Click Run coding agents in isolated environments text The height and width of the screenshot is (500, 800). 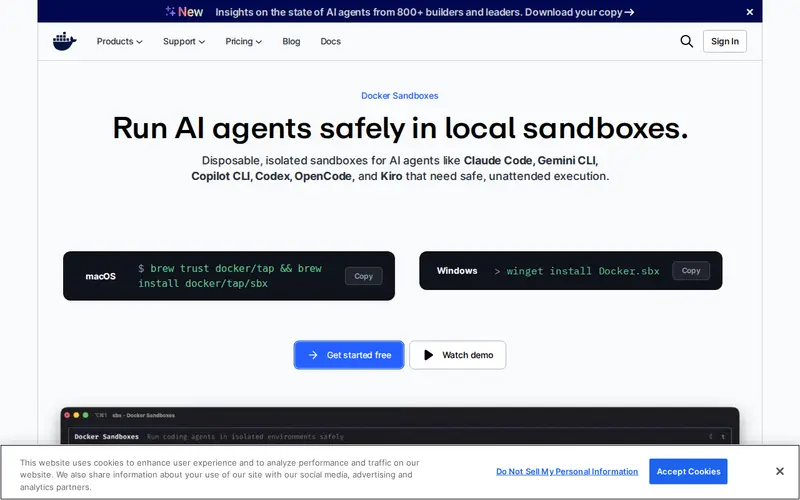245,437
